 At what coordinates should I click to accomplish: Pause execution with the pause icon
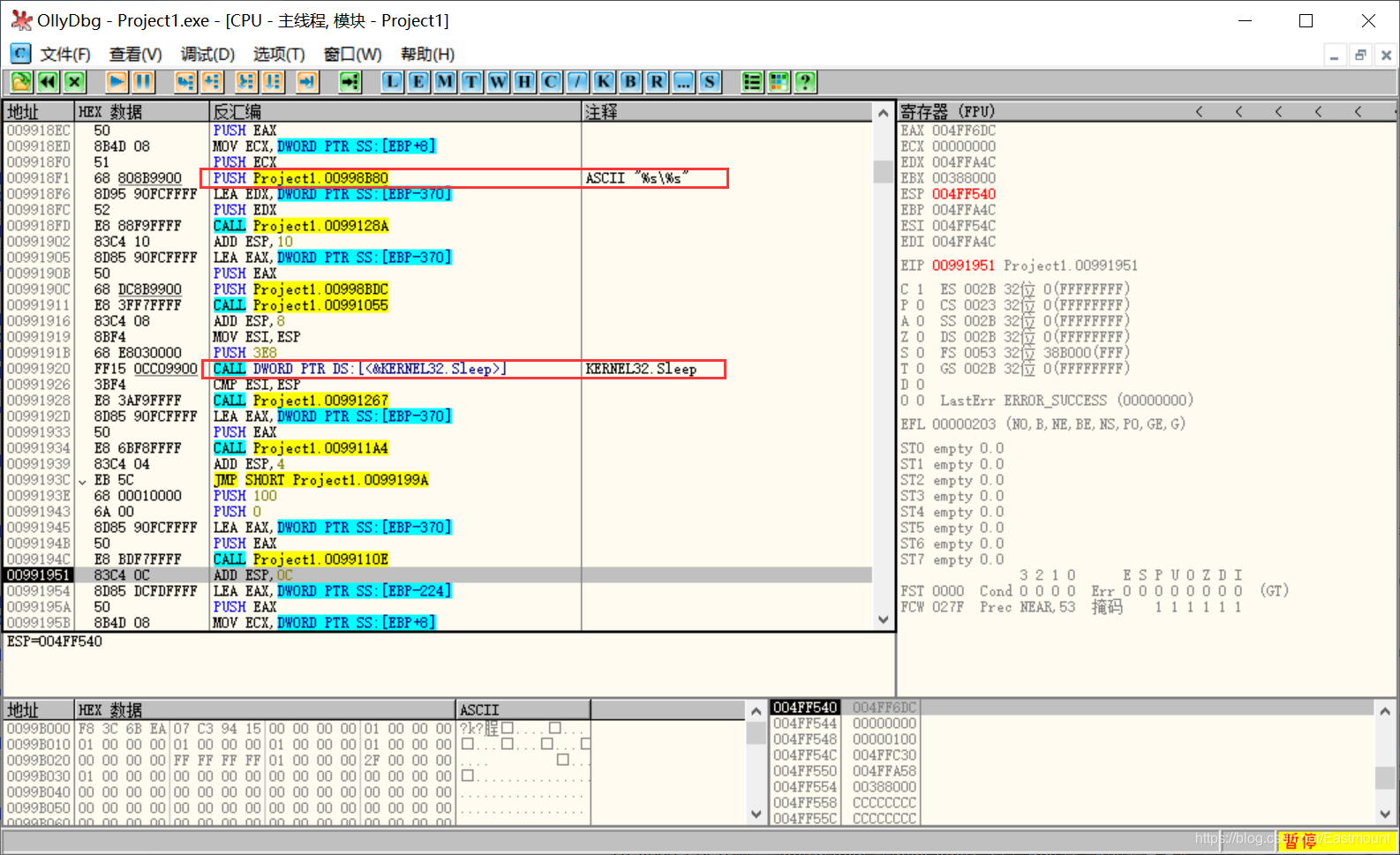[x=143, y=82]
